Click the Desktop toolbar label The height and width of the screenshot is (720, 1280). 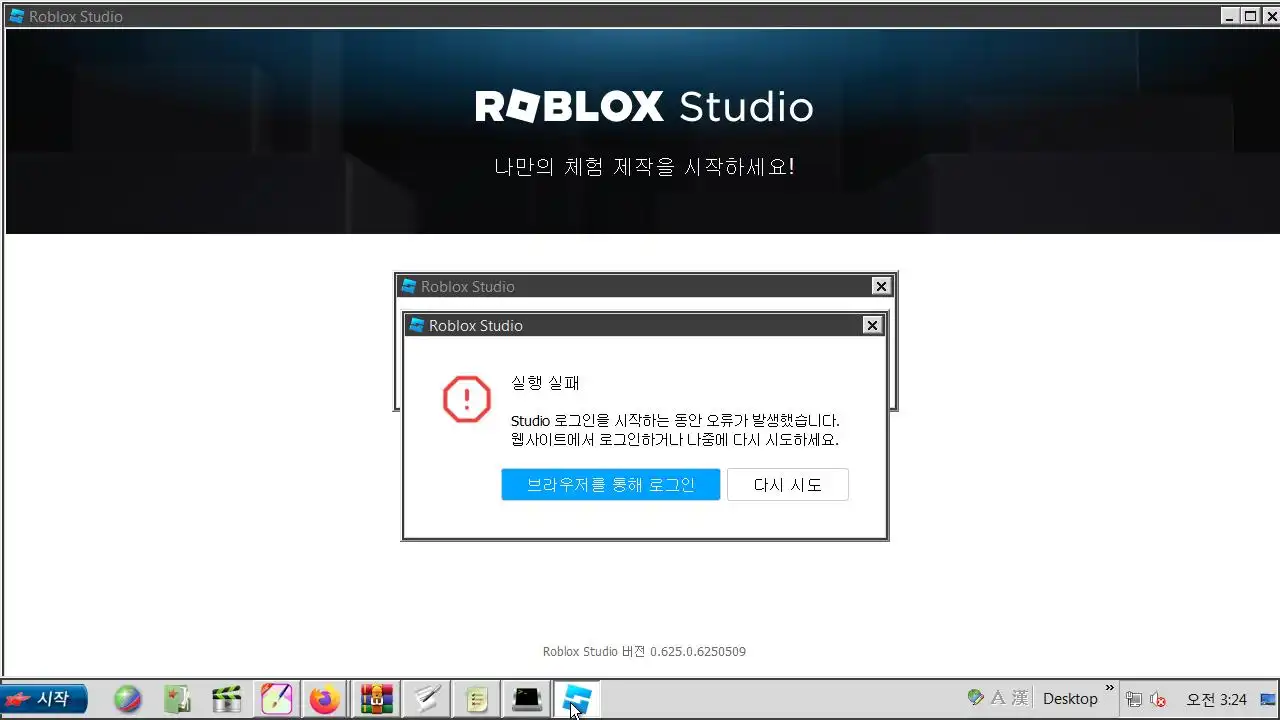tap(1070, 699)
